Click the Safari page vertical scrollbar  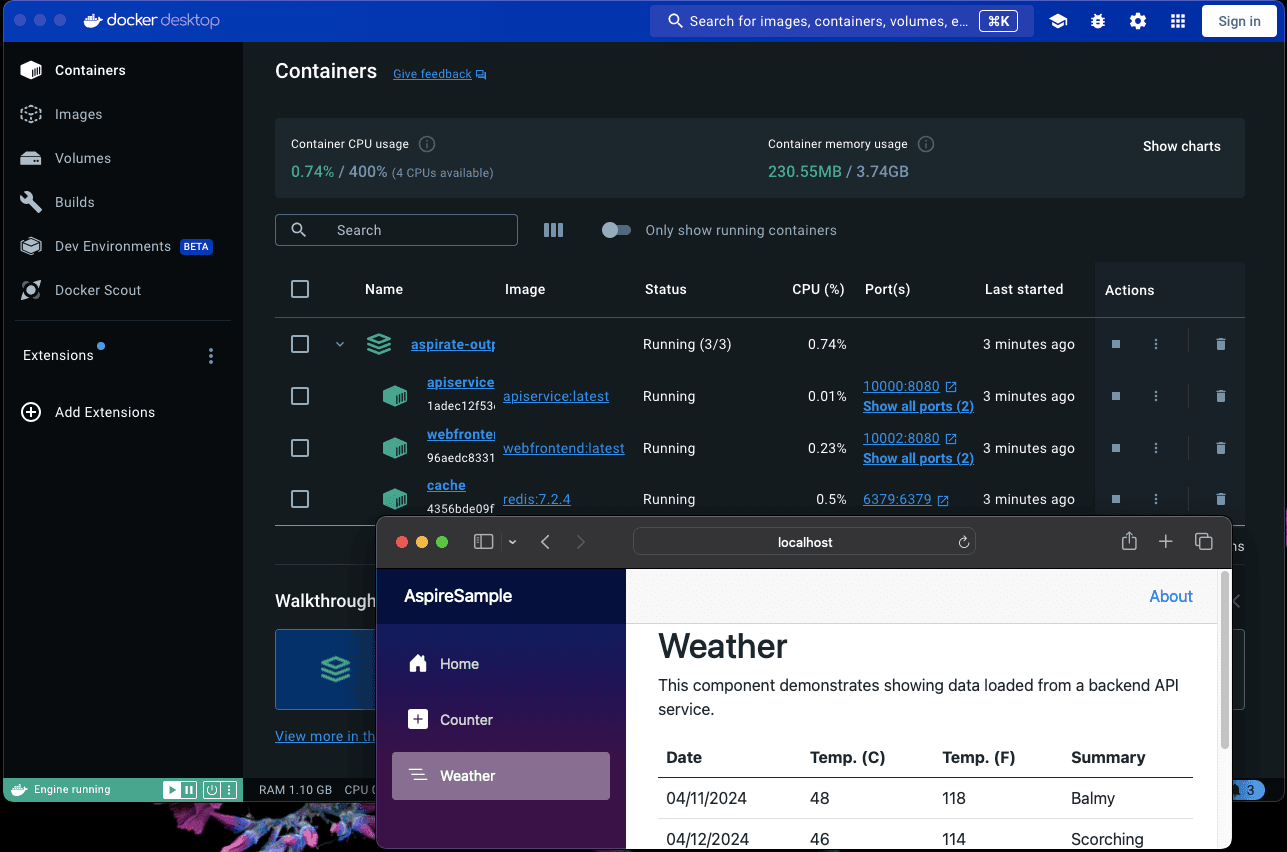pos(1225,662)
